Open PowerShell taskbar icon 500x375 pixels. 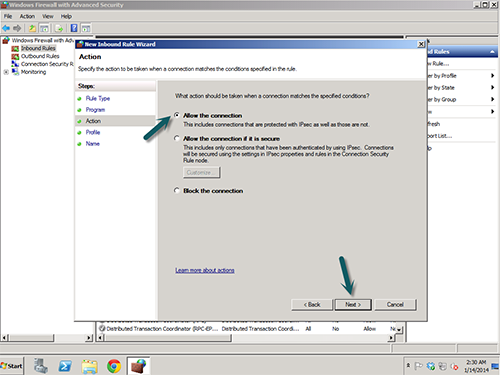tap(65, 366)
